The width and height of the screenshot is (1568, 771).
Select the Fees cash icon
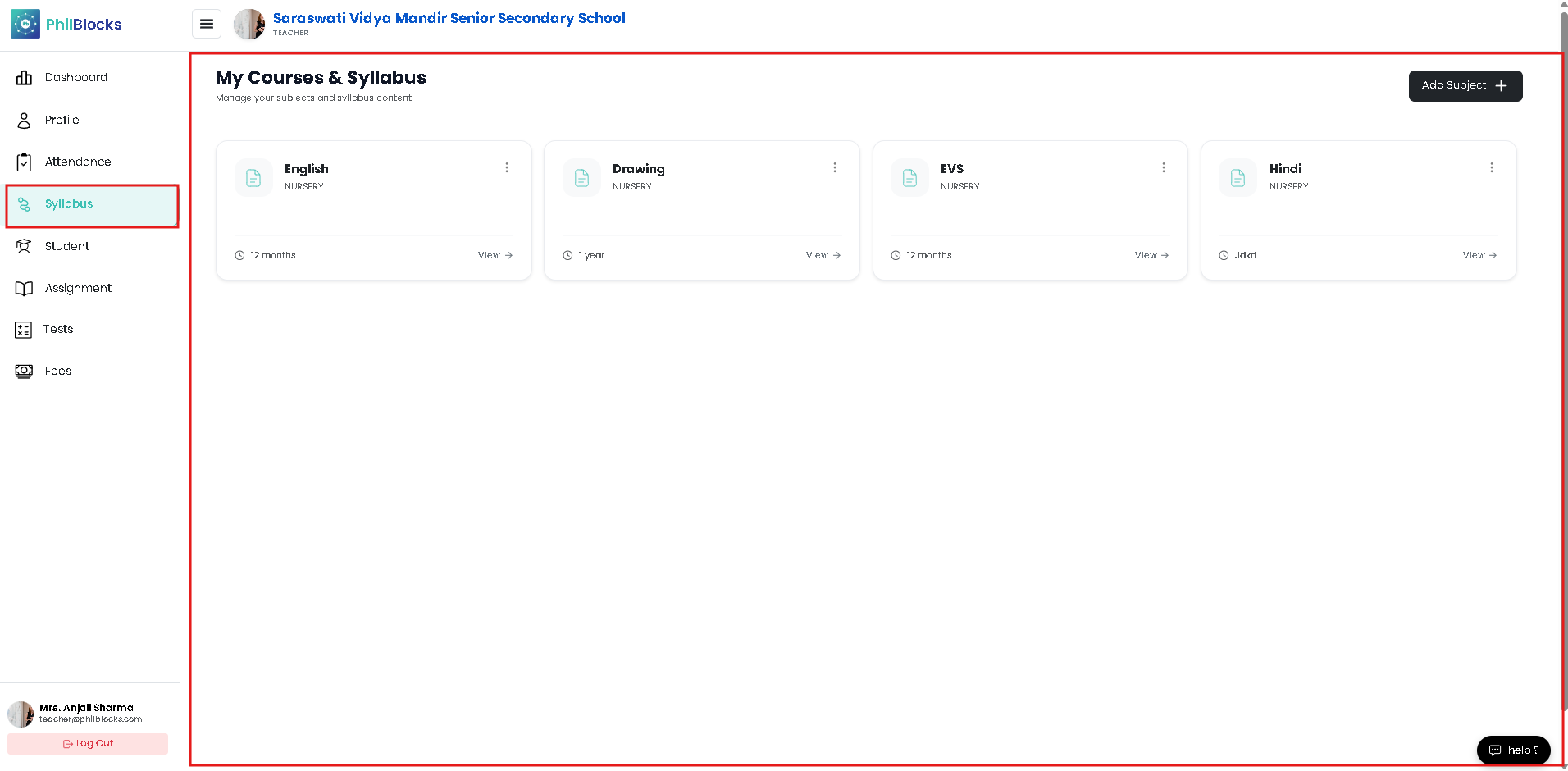24,372
